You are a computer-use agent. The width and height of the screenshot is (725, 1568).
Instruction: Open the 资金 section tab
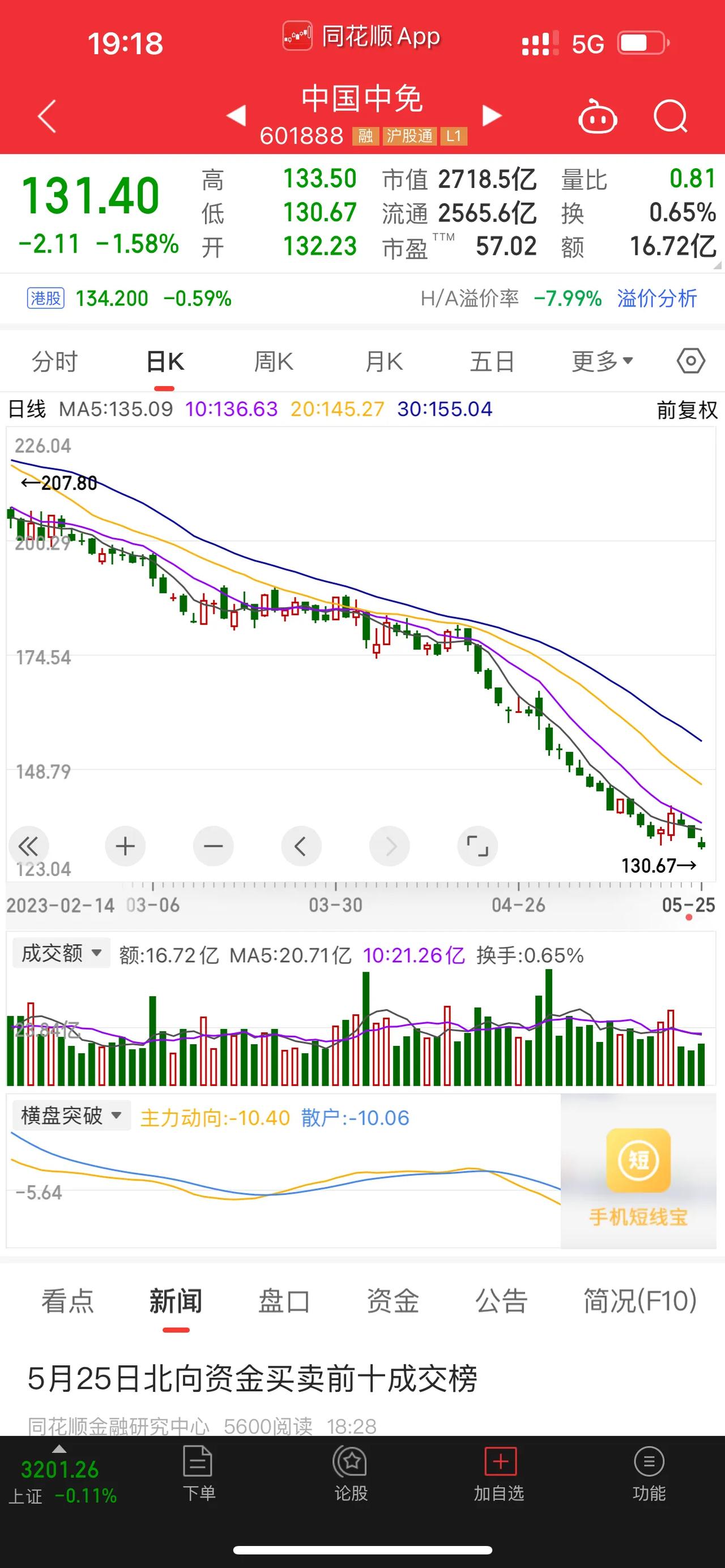click(x=393, y=1301)
